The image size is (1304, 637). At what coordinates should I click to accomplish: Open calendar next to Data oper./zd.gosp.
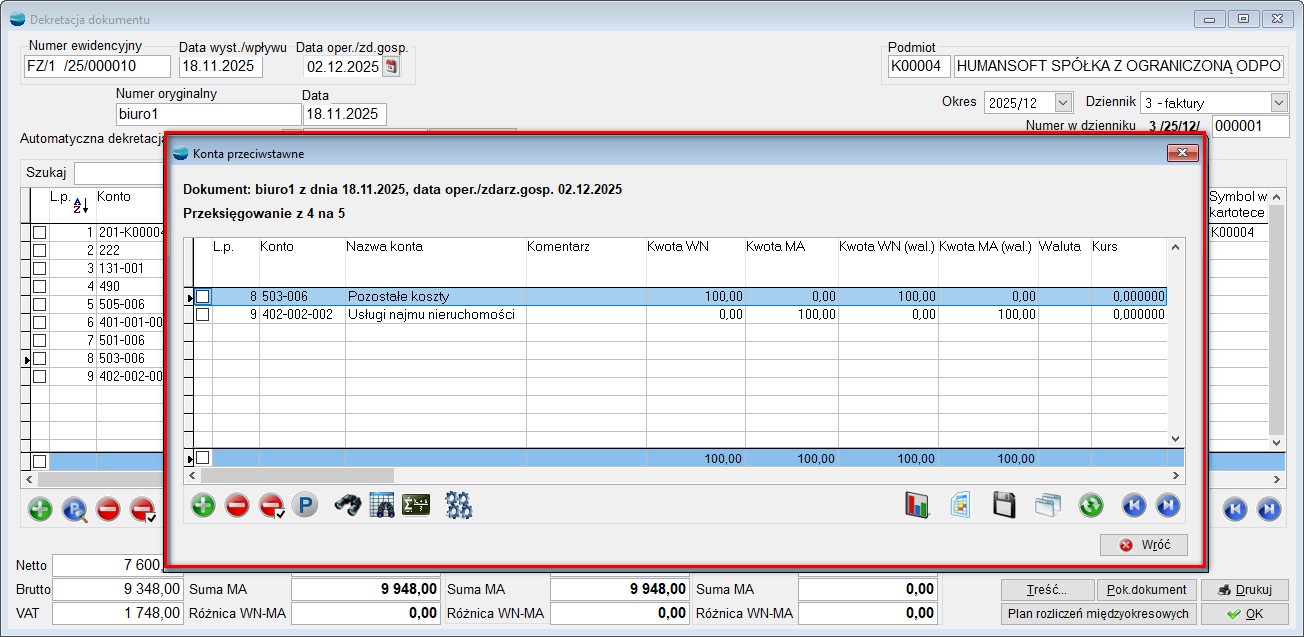point(391,67)
